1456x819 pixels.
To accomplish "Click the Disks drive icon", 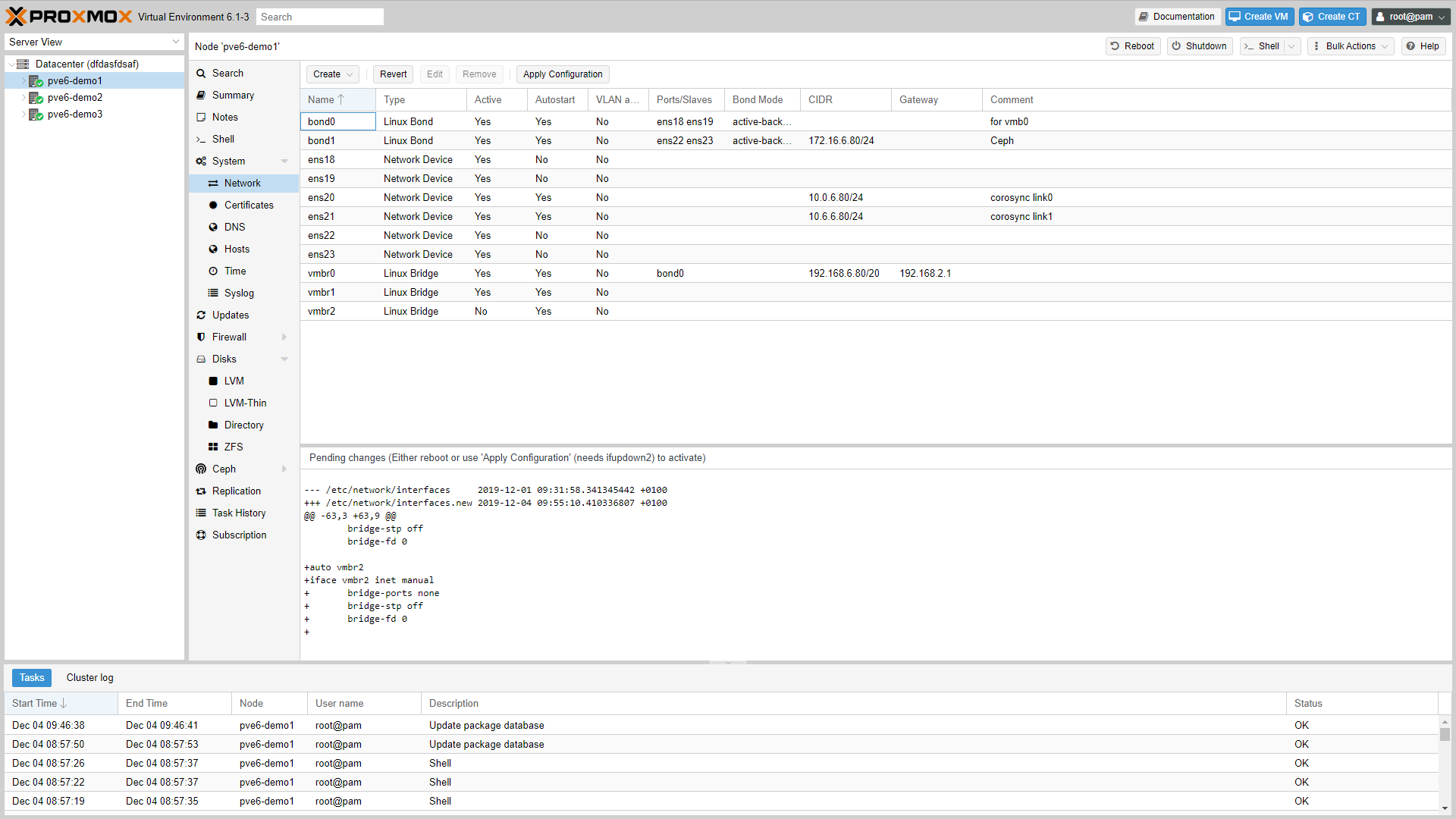I will point(201,359).
